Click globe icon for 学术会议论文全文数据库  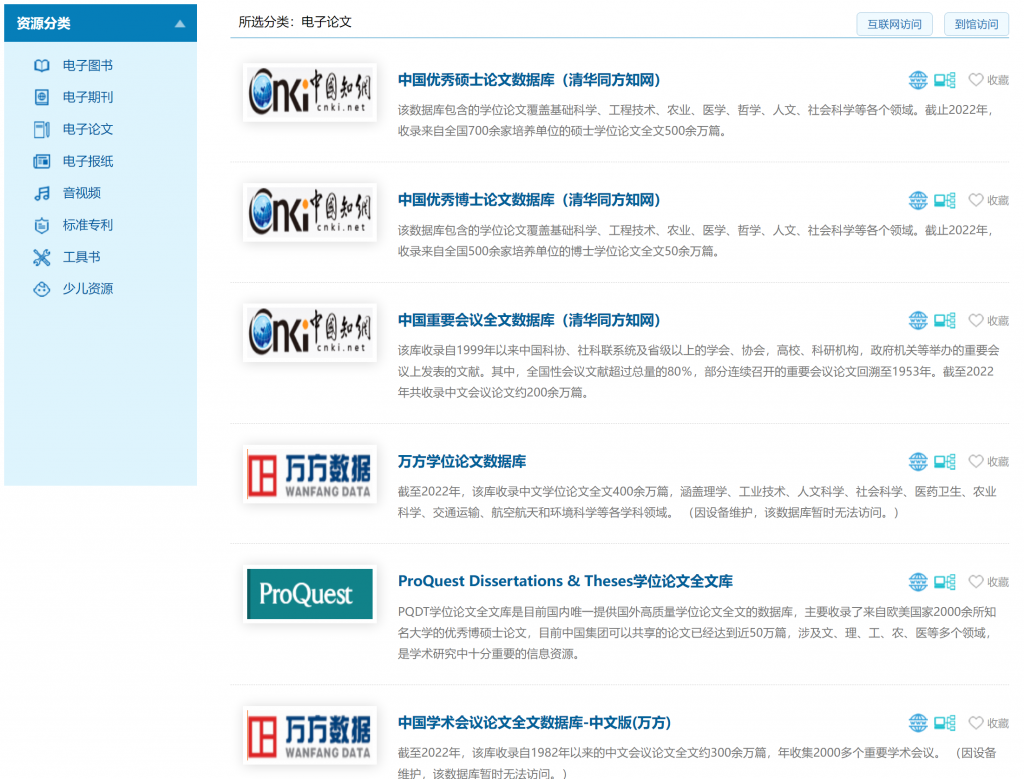point(918,723)
